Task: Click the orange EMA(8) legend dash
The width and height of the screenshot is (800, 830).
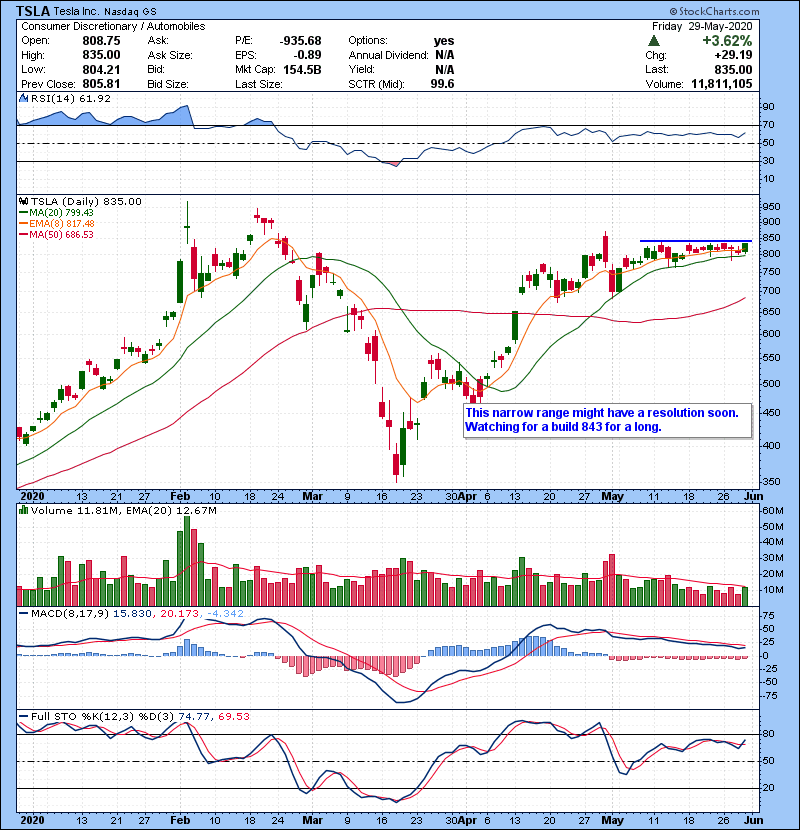Action: coord(23,224)
